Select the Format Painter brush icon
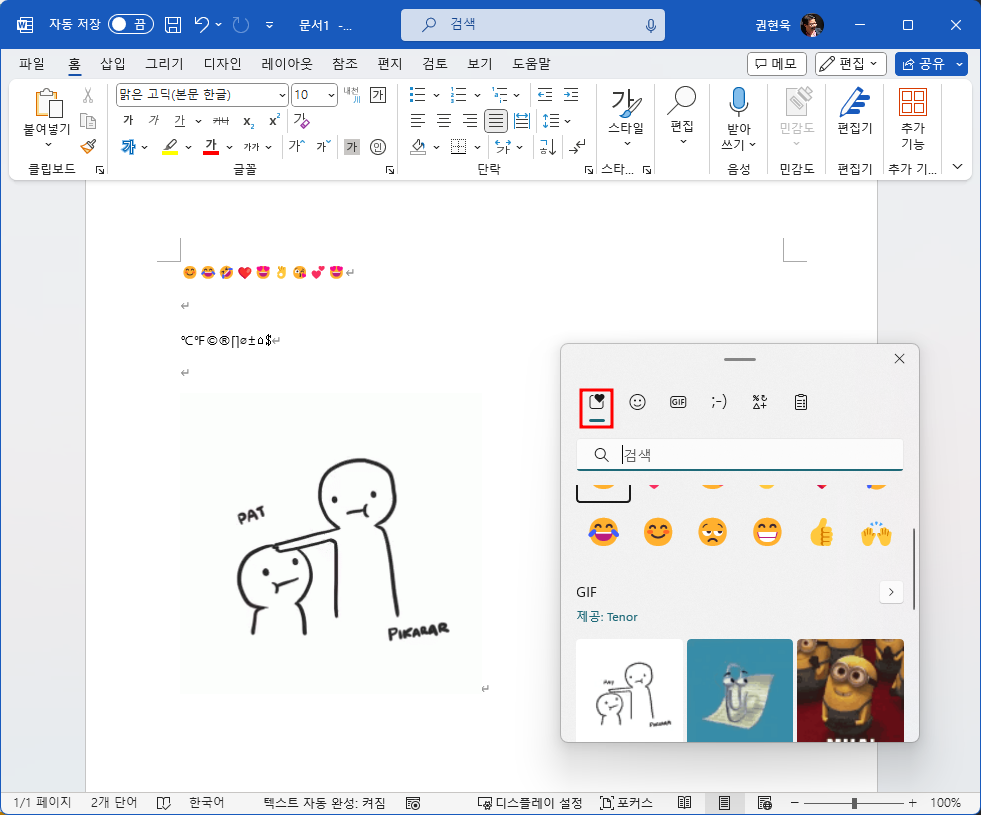The height and width of the screenshot is (815, 981). pyautogui.click(x=88, y=146)
